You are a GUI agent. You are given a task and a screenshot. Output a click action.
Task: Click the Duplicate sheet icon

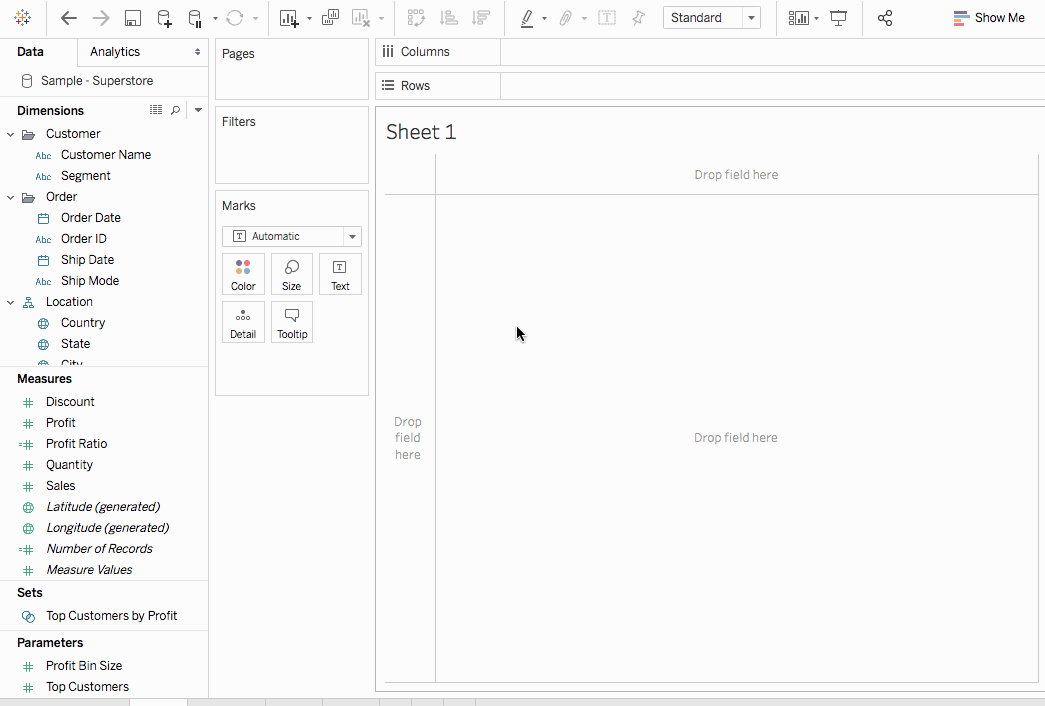coord(330,18)
